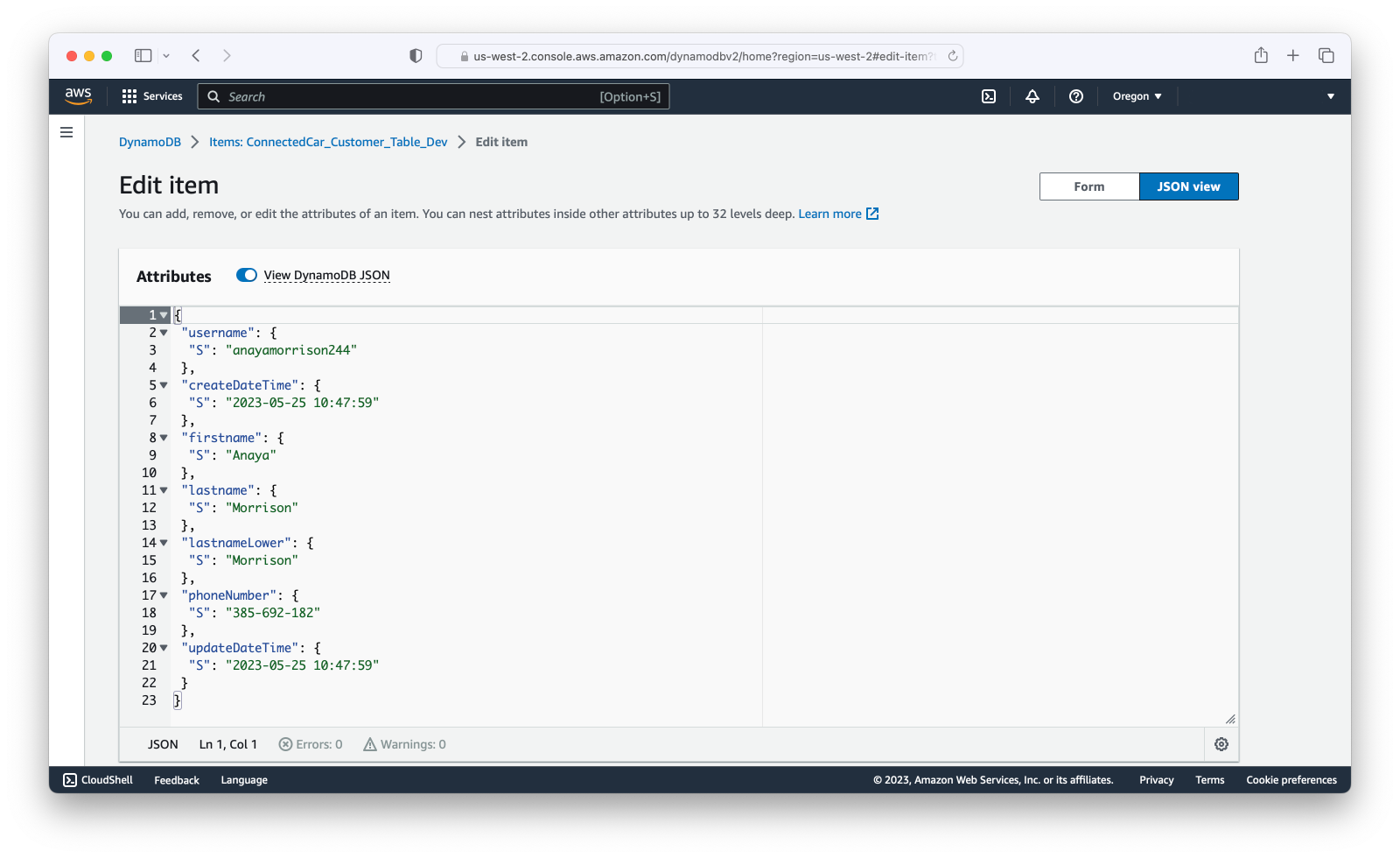Click the external link icon after Learn more

pos(872,214)
